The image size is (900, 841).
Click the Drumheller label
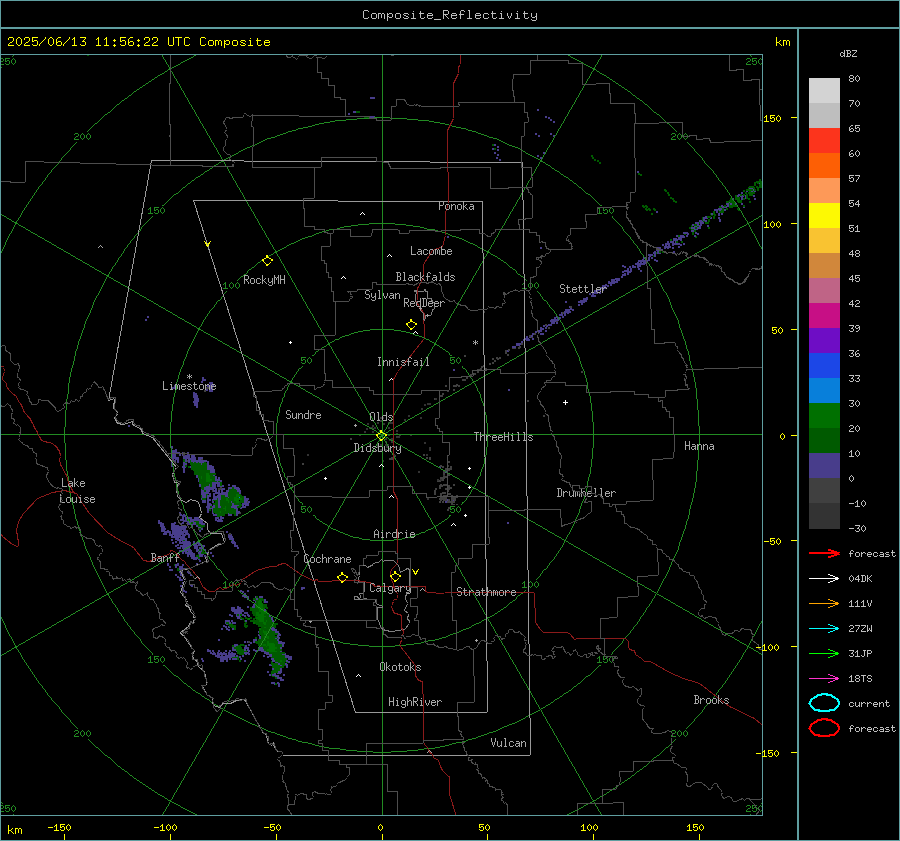[586, 493]
